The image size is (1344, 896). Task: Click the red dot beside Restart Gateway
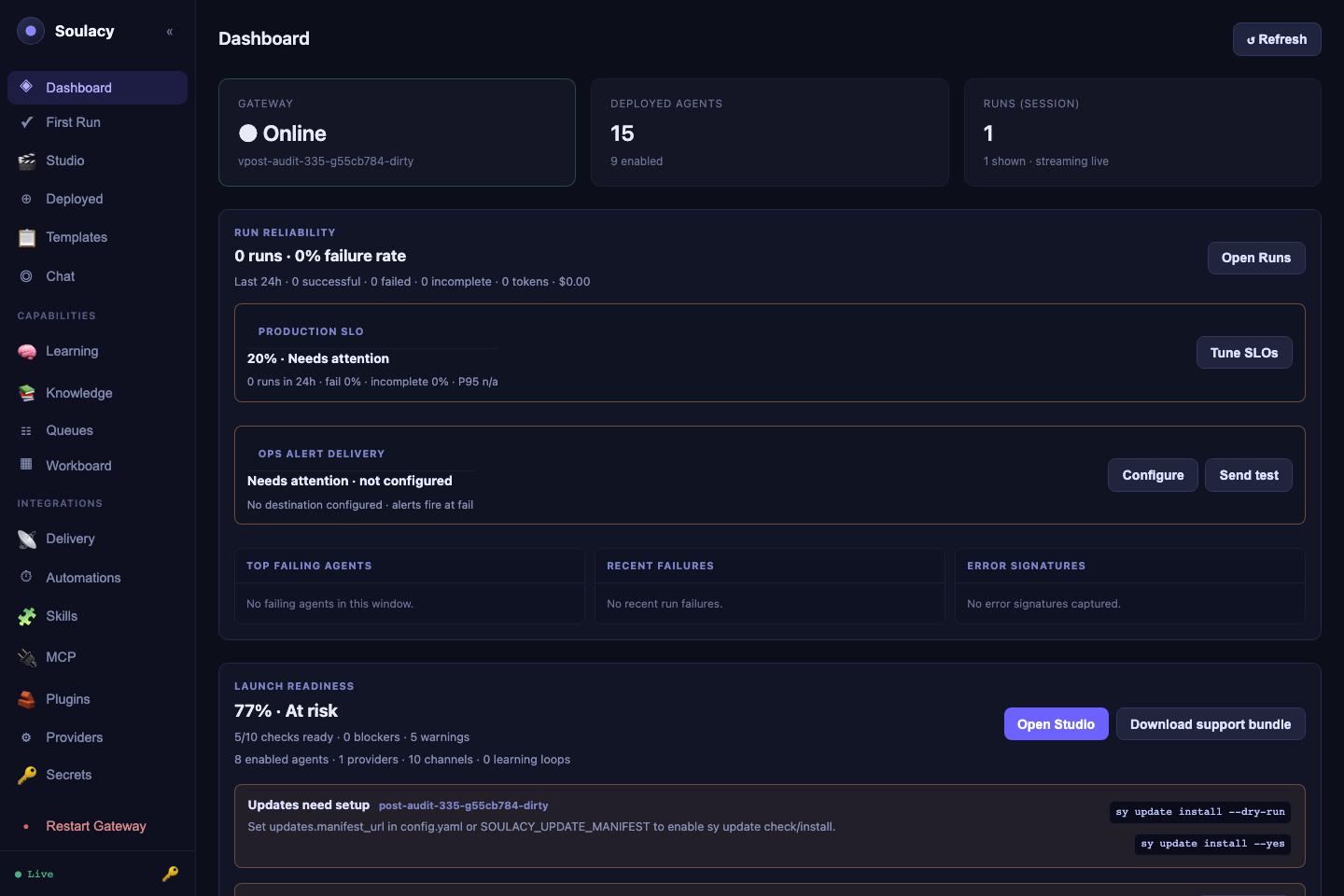coord(26,826)
